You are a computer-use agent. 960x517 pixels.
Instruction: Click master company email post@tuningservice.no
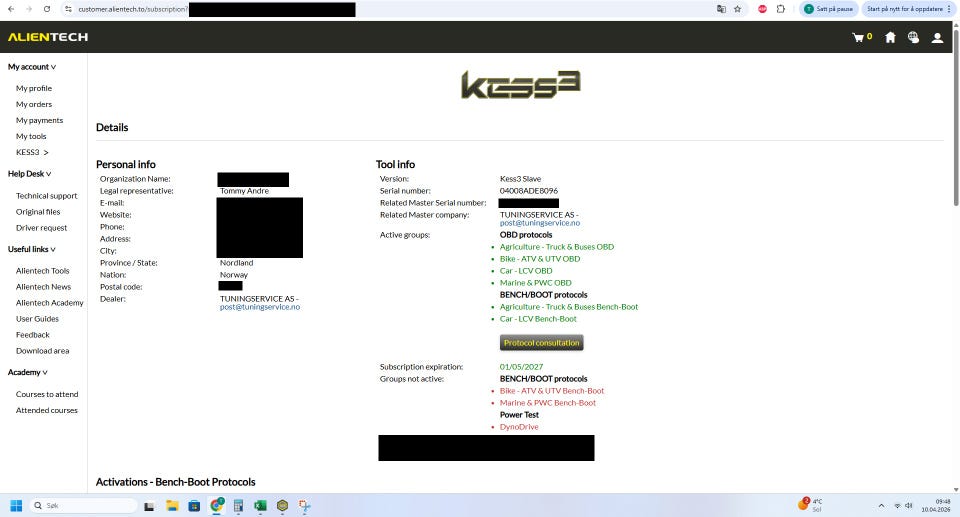(539, 223)
